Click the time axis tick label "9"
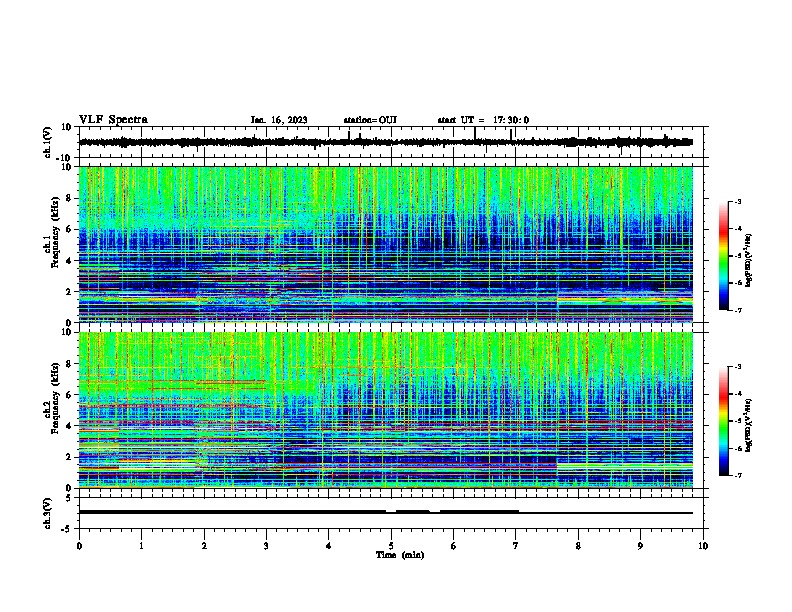The width and height of the screenshot is (792, 612). (x=640, y=546)
